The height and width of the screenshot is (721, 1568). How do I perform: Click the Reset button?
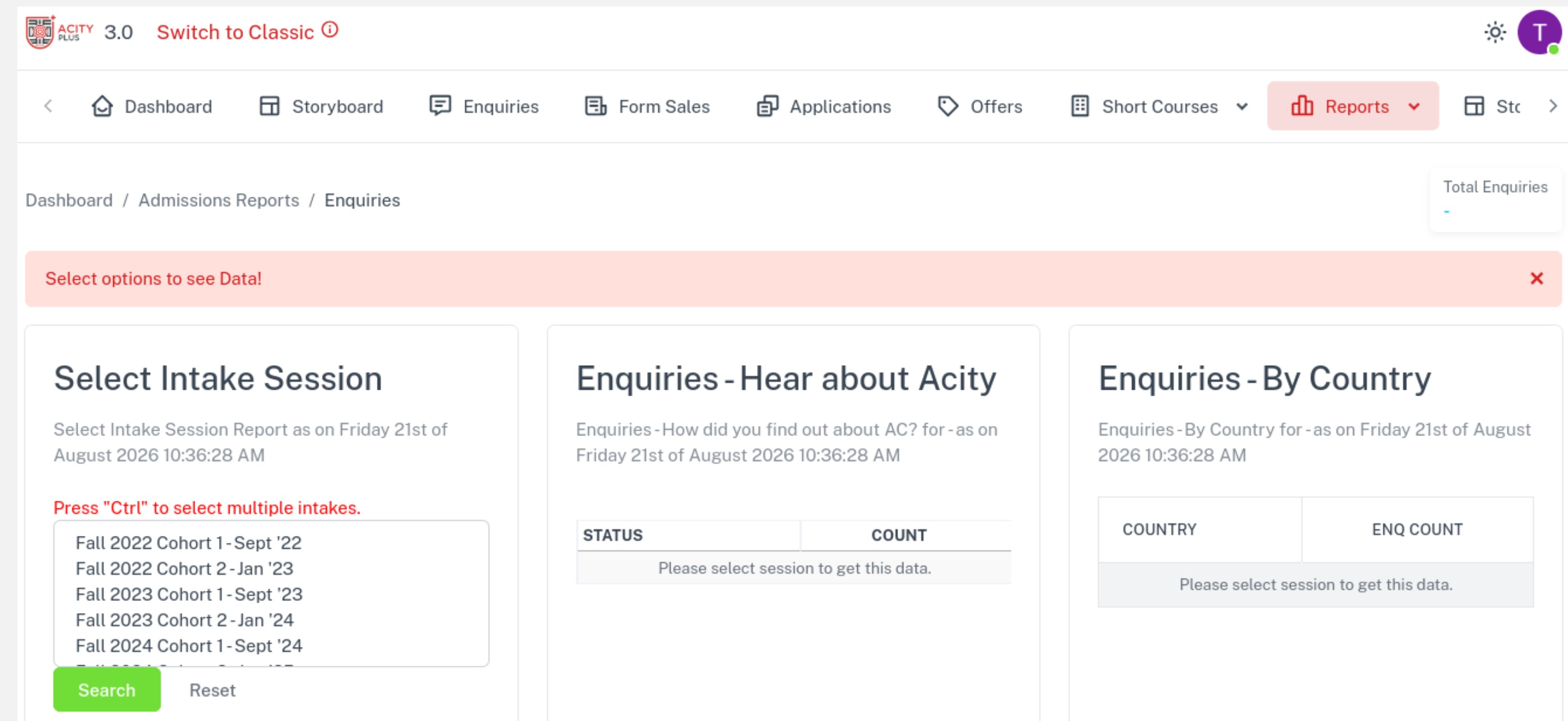(212, 689)
